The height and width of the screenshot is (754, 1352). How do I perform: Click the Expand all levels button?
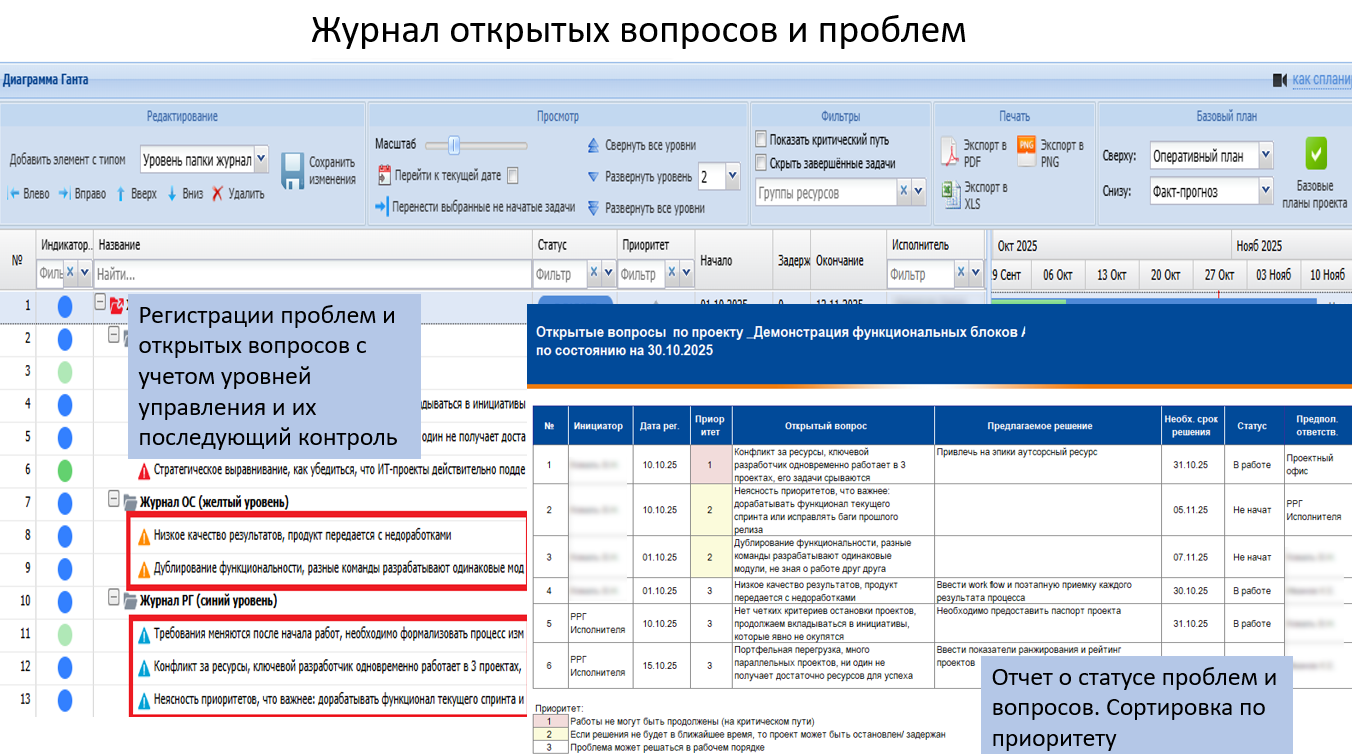coord(593,208)
